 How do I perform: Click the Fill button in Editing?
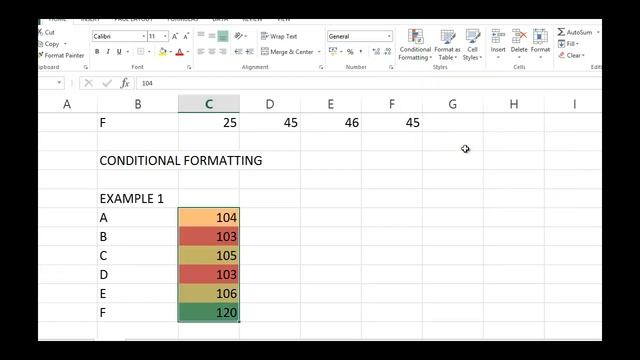pos(568,44)
